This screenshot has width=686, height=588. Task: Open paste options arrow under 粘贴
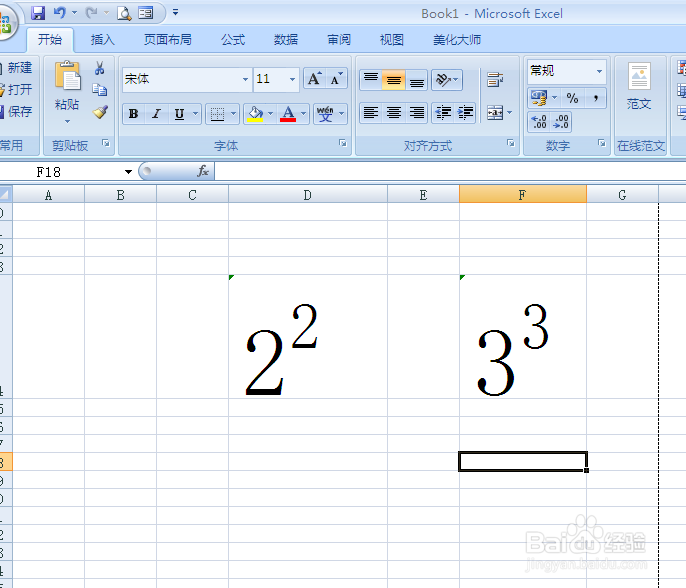(67, 122)
